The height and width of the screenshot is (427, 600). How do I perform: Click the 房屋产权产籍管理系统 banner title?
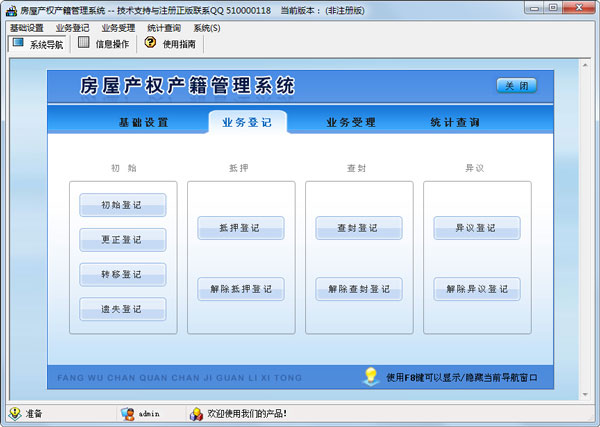(187, 85)
